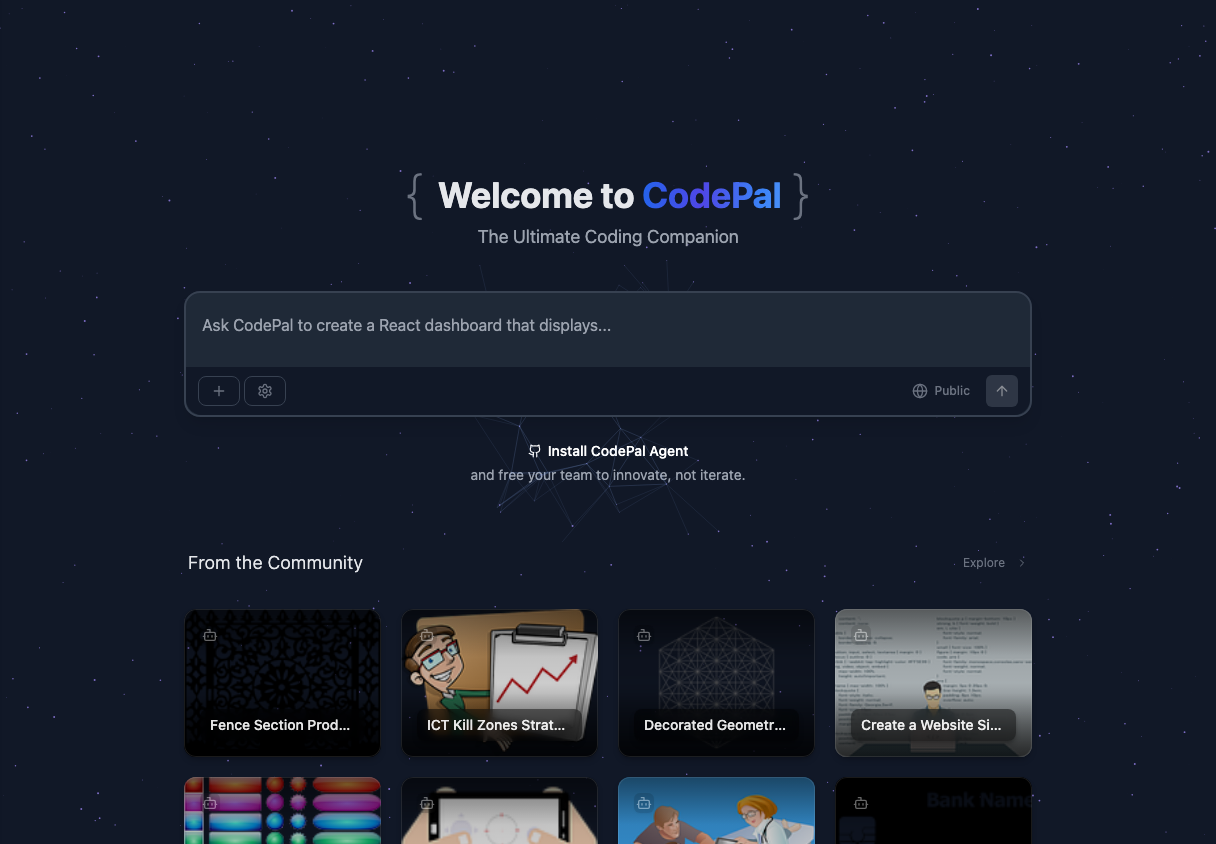The height and width of the screenshot is (844, 1216).
Task: Open the cartoon doctor thumbnail card
Action: pyautogui.click(x=717, y=811)
